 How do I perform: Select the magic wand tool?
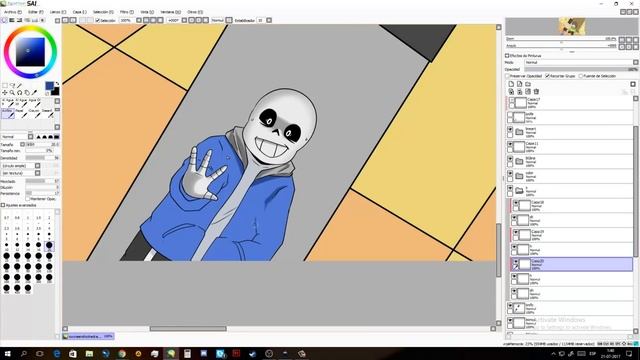19,85
